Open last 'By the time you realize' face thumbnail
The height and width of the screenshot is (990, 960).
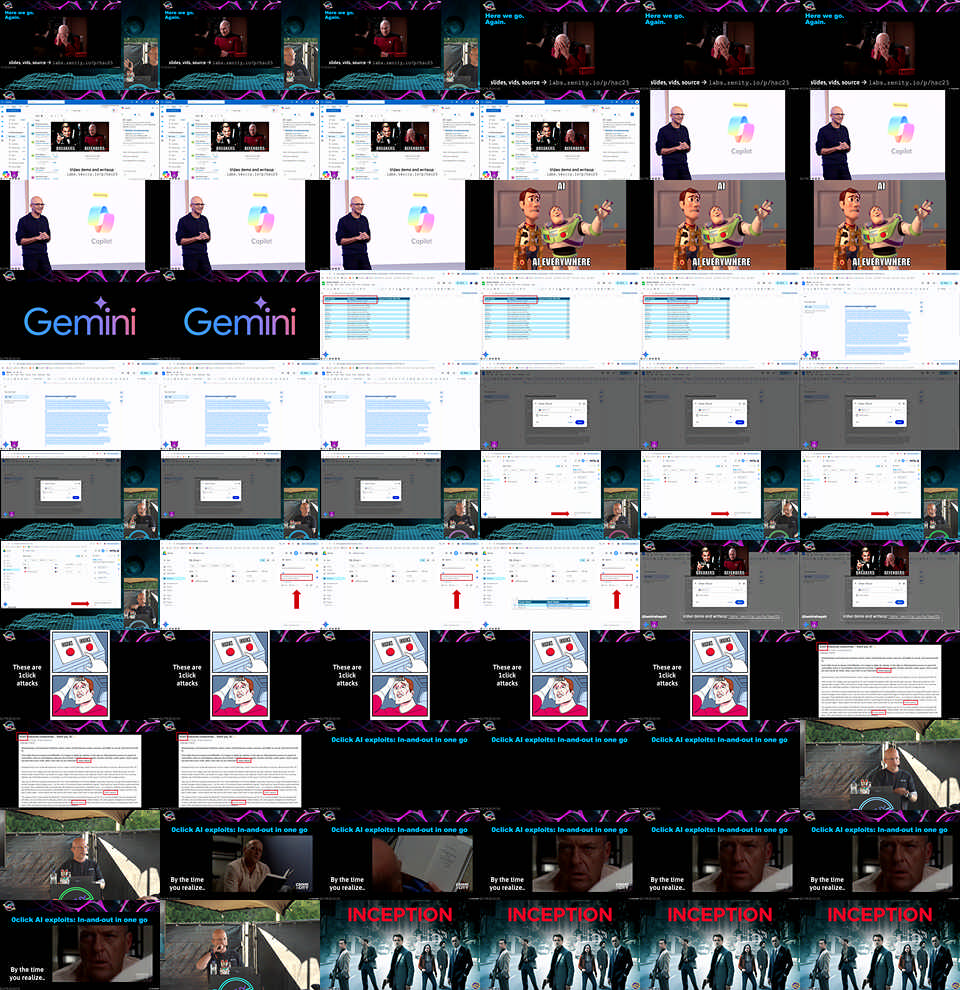pos(80,945)
